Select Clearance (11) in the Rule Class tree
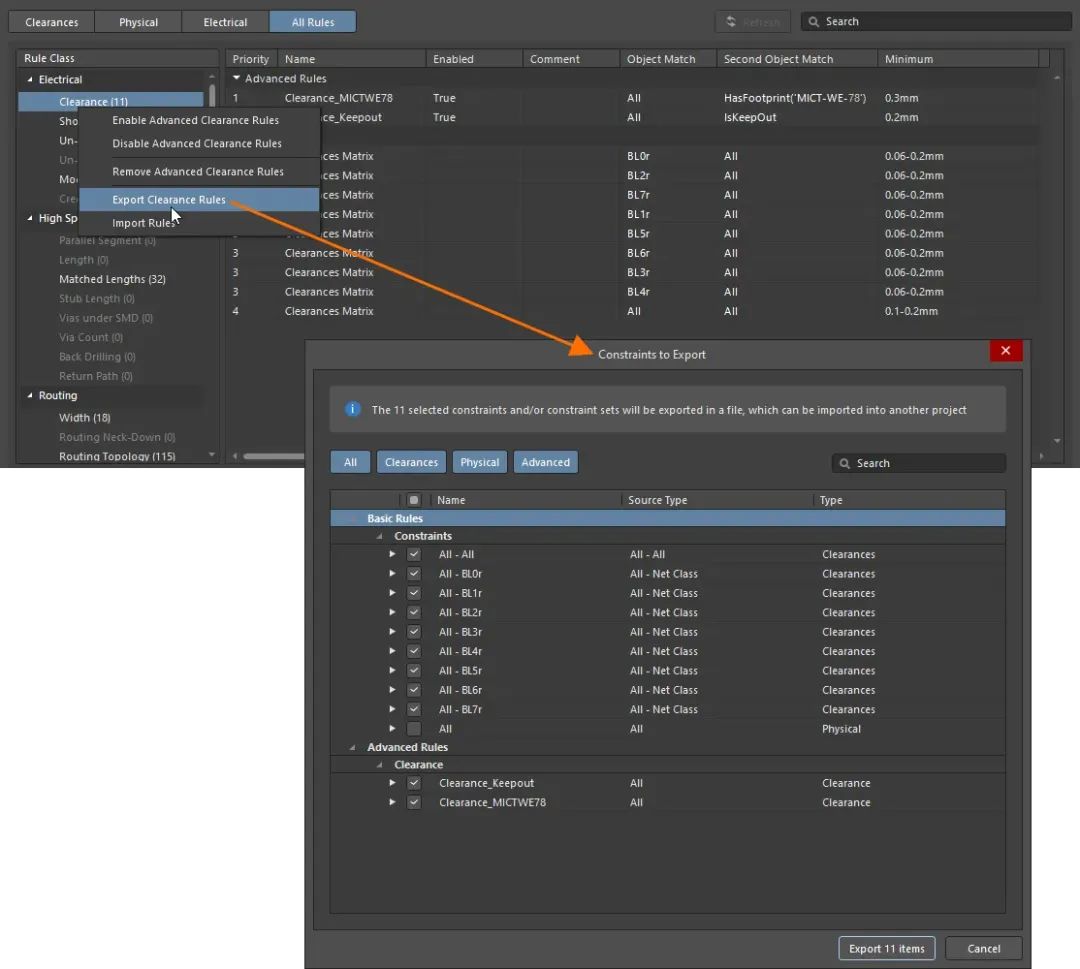Viewport: 1080px width, 969px height. (x=111, y=101)
